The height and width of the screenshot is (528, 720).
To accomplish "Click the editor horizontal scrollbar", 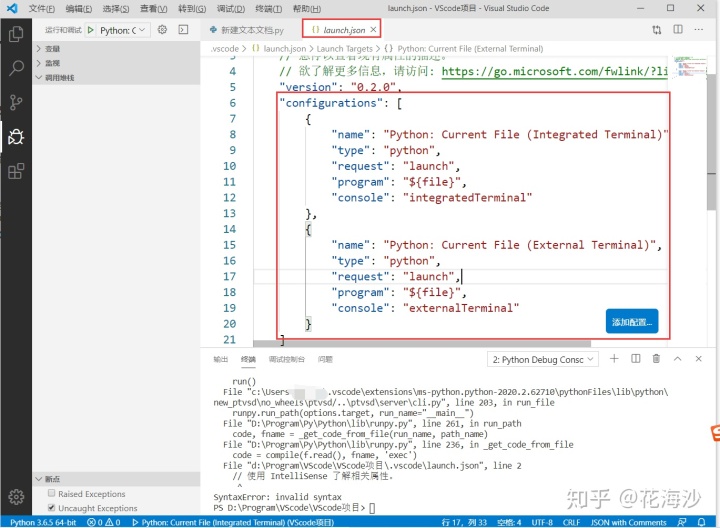I will [422, 343].
